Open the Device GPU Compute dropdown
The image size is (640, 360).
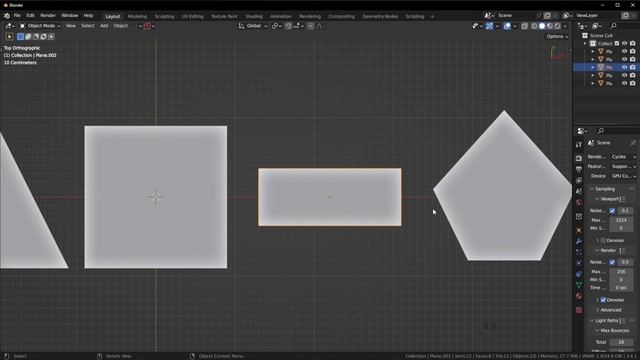tap(623, 176)
